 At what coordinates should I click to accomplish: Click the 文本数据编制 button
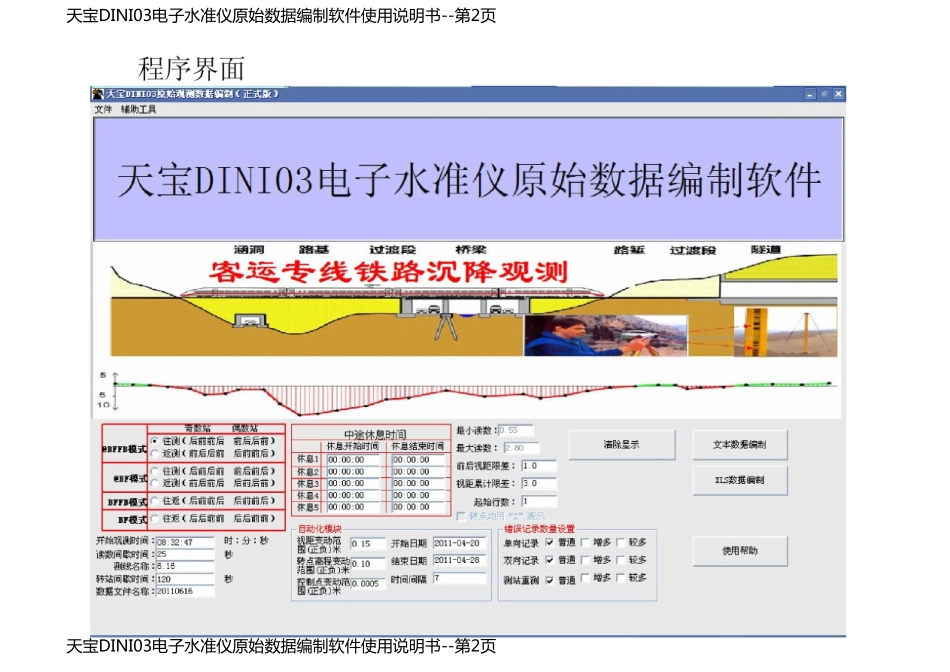(740, 445)
